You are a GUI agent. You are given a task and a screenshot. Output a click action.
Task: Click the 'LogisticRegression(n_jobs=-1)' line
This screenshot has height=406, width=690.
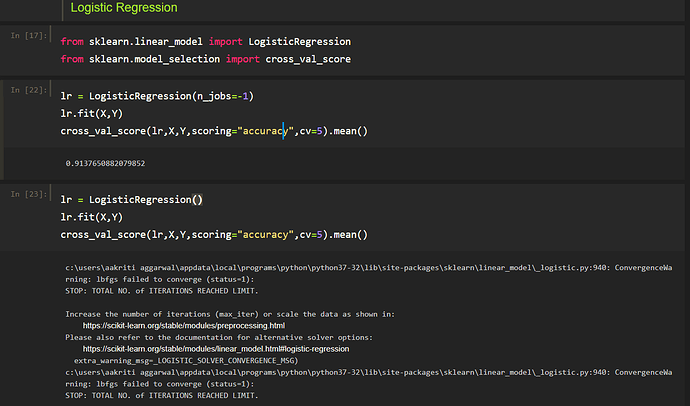click(157, 96)
